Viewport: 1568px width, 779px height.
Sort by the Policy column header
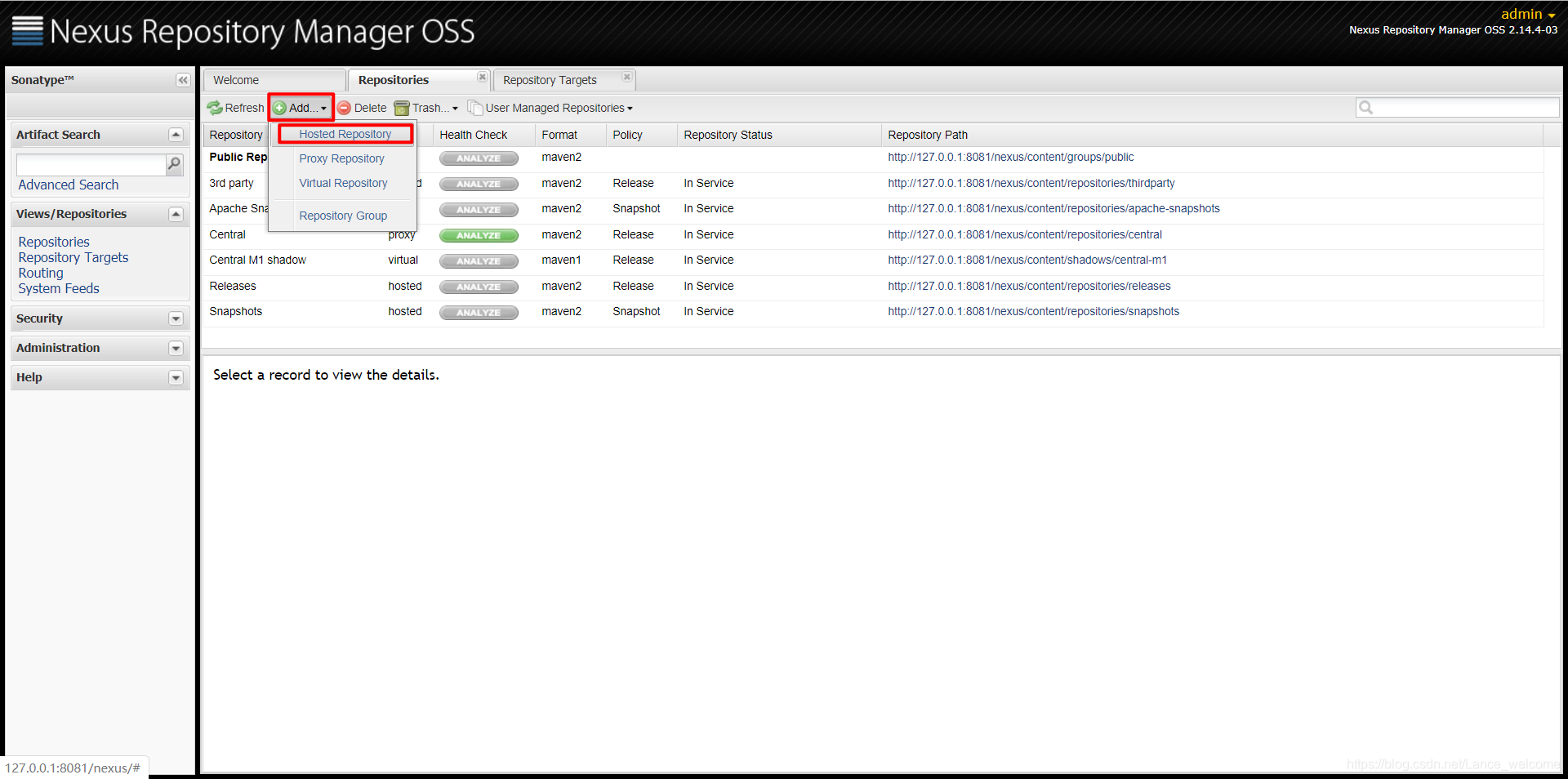coord(641,135)
